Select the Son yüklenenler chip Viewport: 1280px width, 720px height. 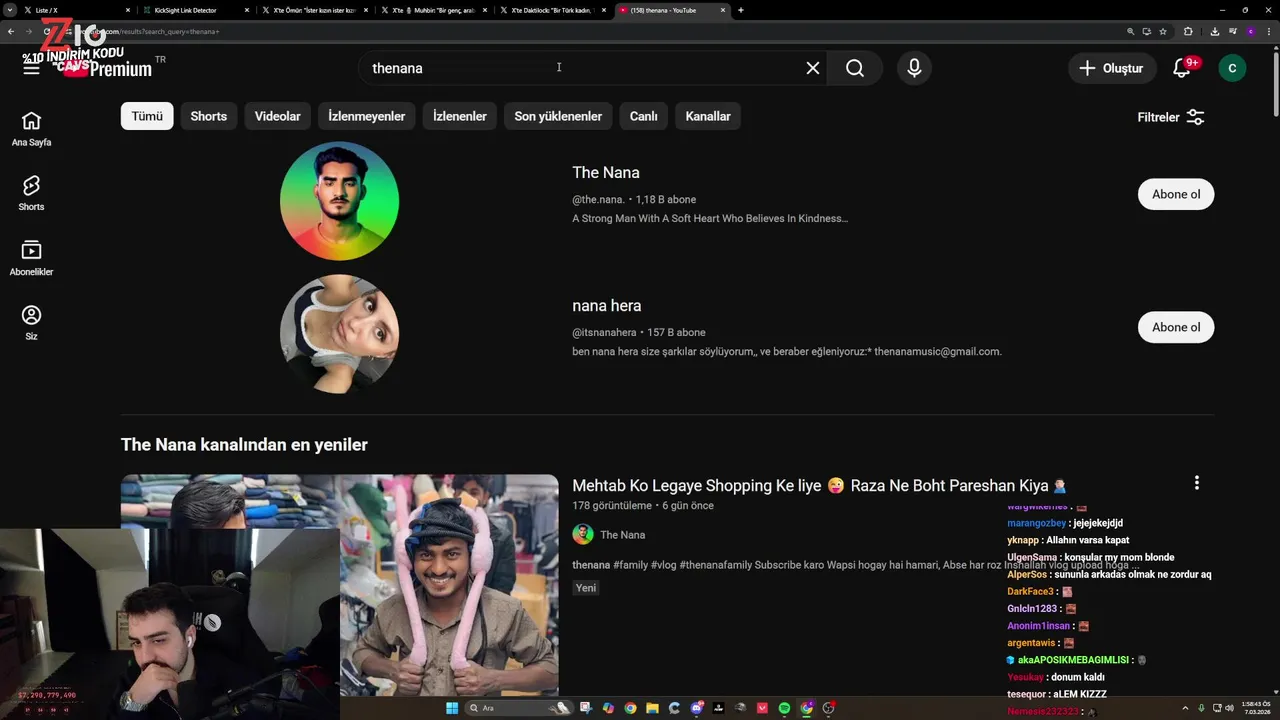pos(558,116)
